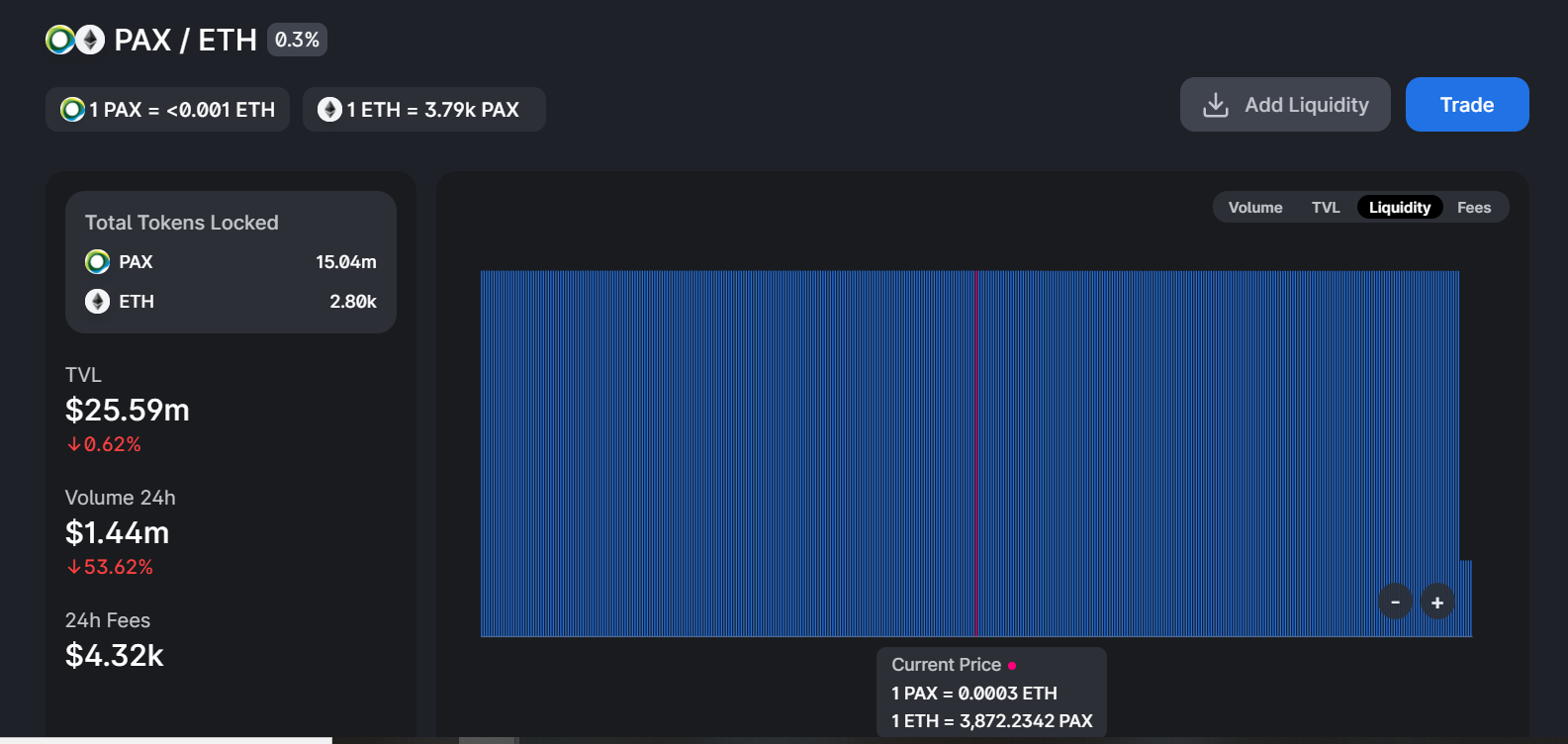Click the PAX / ETH pair title
Image resolution: width=1568 pixels, height=744 pixels.
185,40
